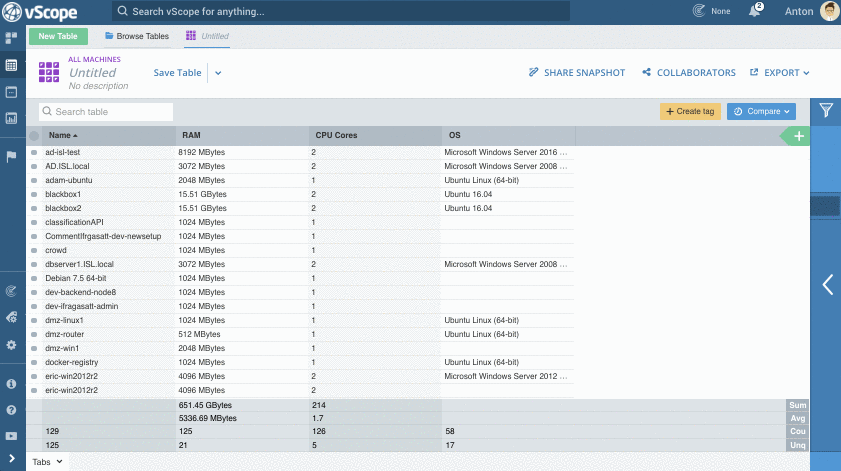This screenshot has height=471, width=841.
Task: Select the adam-ubuntu row marker
Action: coord(34,180)
